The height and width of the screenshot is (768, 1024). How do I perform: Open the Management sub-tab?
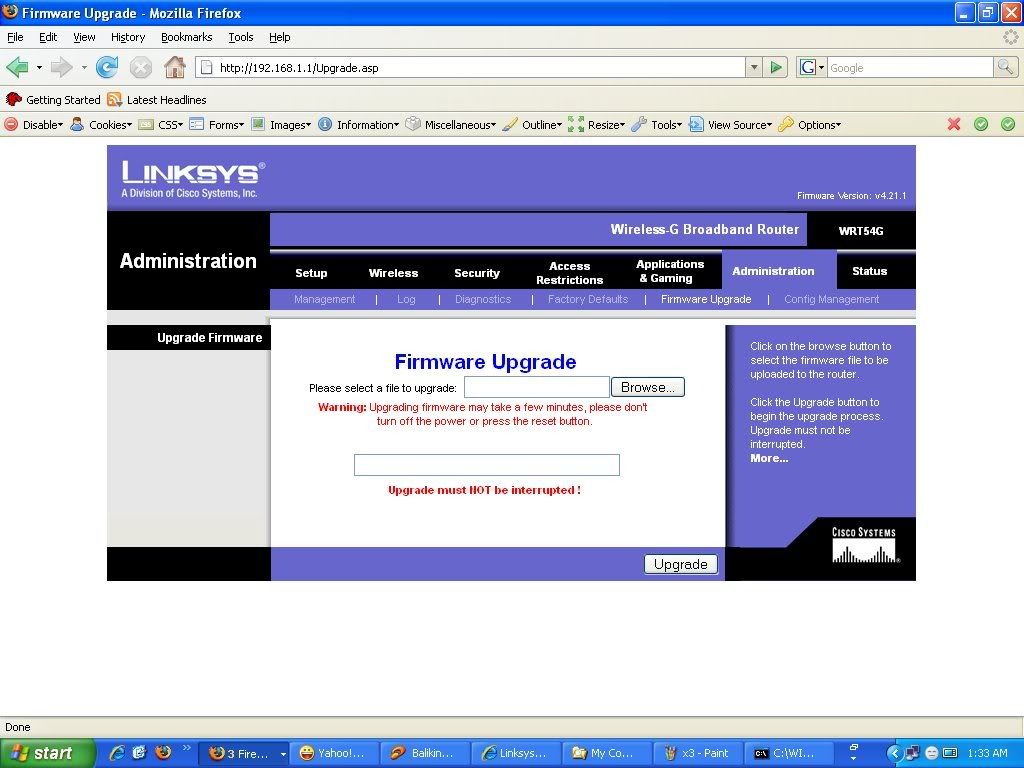(325, 299)
